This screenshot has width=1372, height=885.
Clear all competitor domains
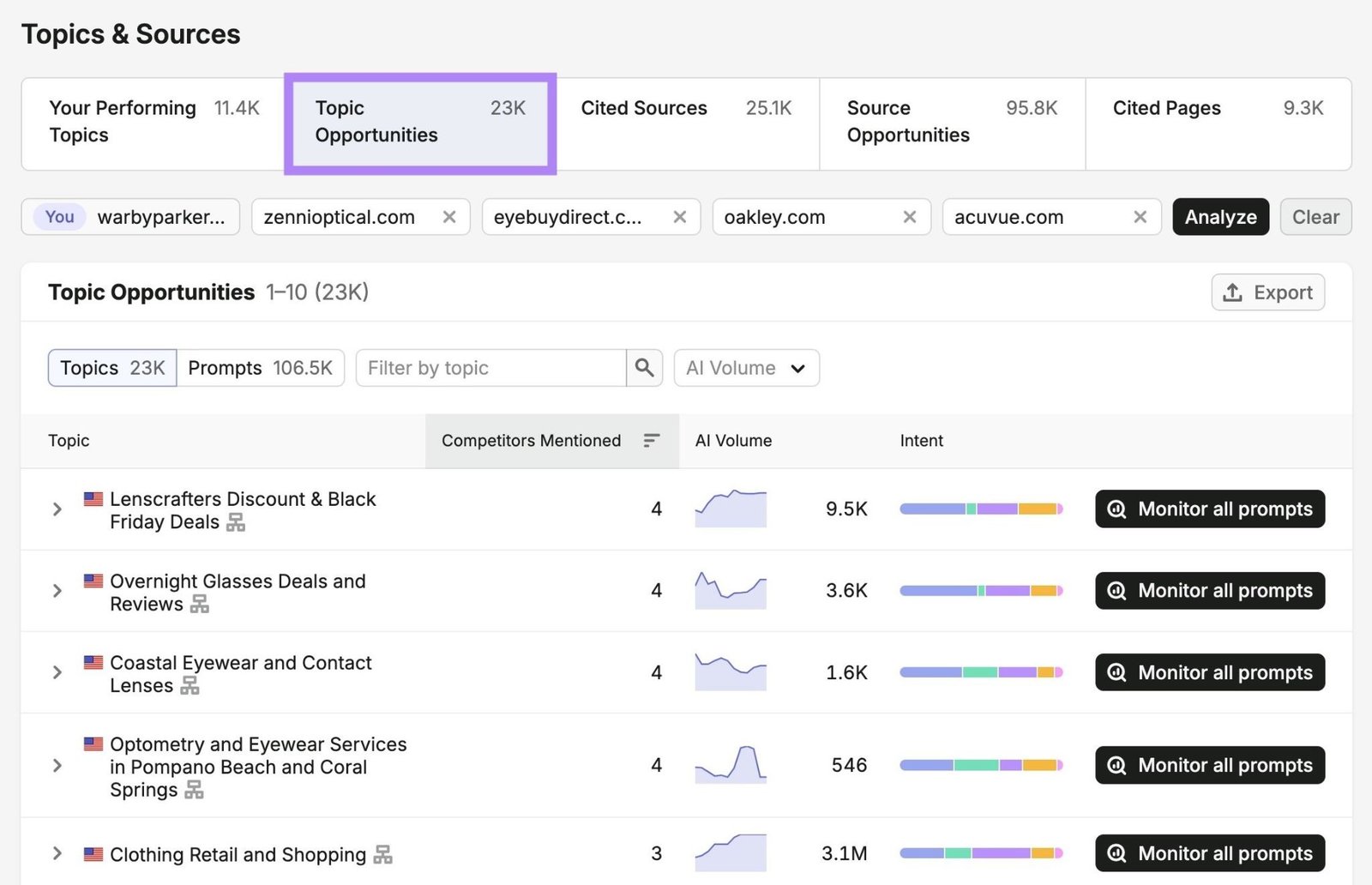pyautogui.click(x=1315, y=217)
